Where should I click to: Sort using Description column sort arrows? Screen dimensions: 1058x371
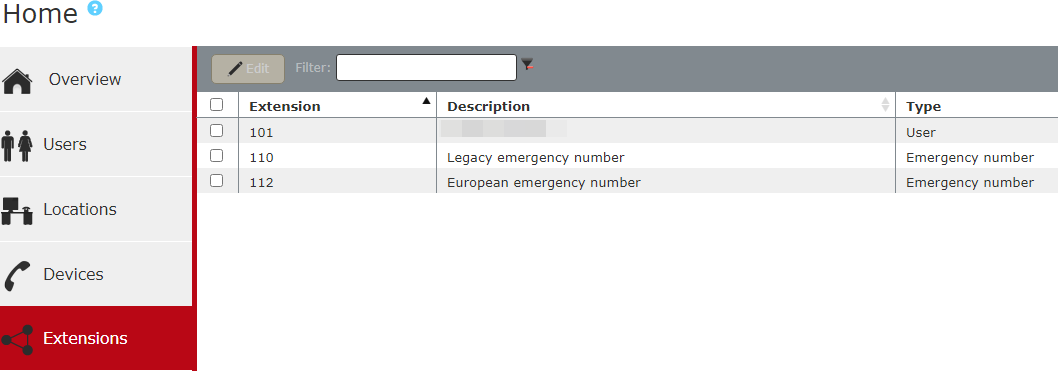click(x=885, y=105)
